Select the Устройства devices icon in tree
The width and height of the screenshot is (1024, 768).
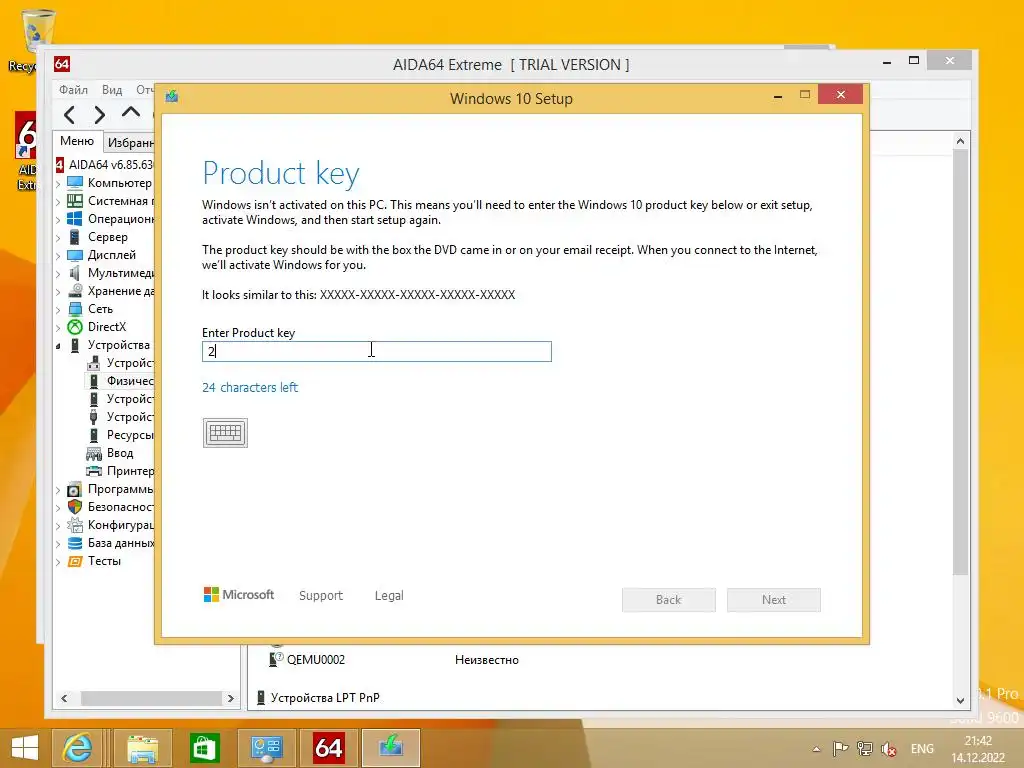[75, 345]
